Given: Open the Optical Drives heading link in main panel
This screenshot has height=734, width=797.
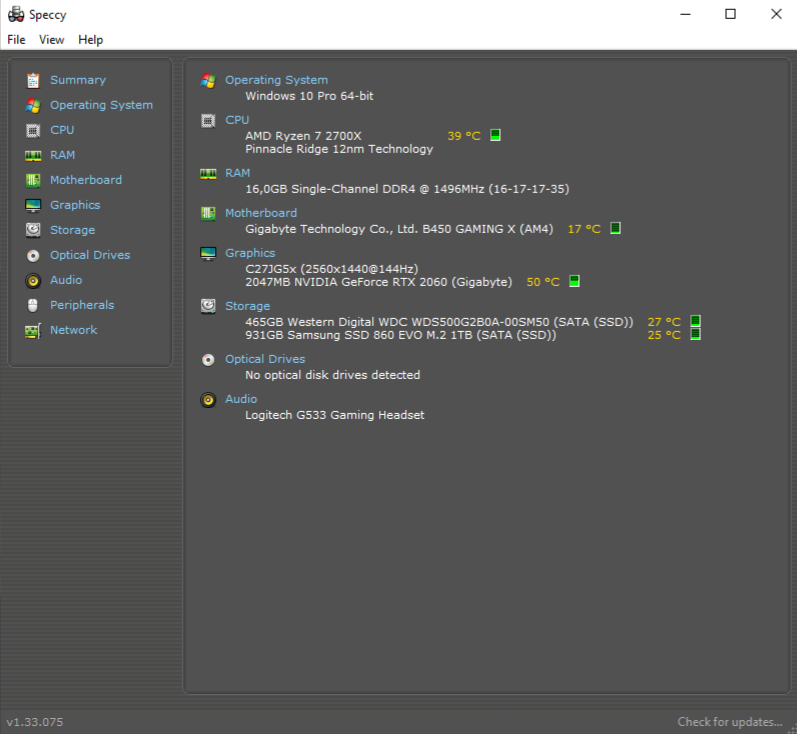Looking at the screenshot, I should pos(265,359).
